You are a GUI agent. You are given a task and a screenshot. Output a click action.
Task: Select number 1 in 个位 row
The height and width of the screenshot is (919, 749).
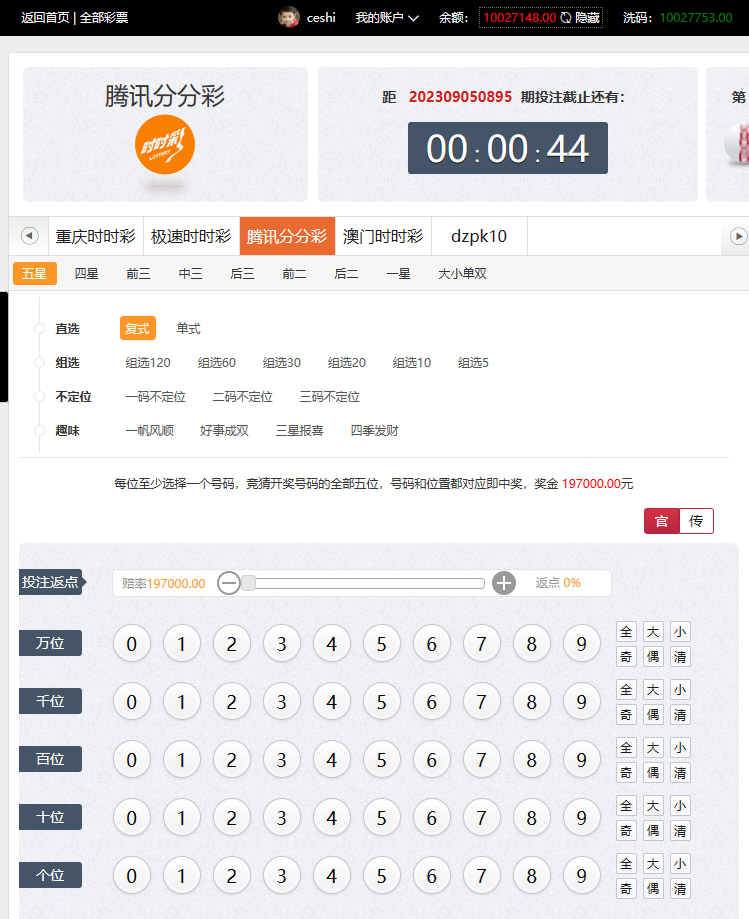[182, 876]
